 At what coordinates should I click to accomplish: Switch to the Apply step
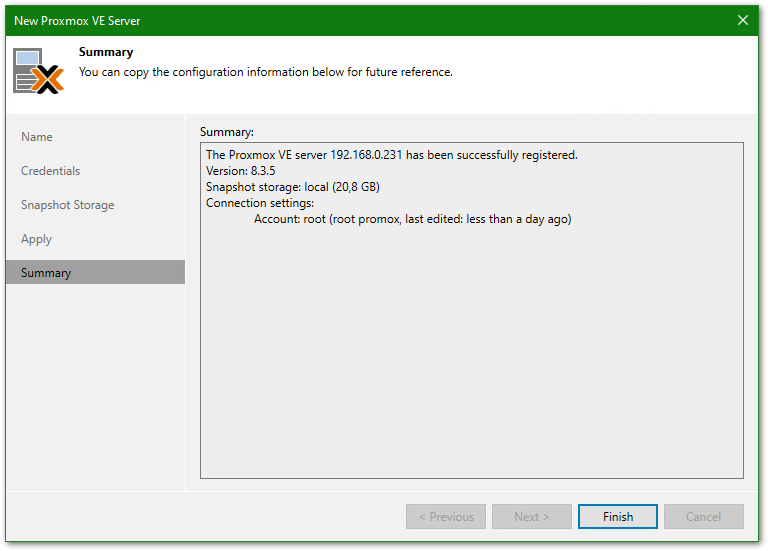click(x=36, y=239)
